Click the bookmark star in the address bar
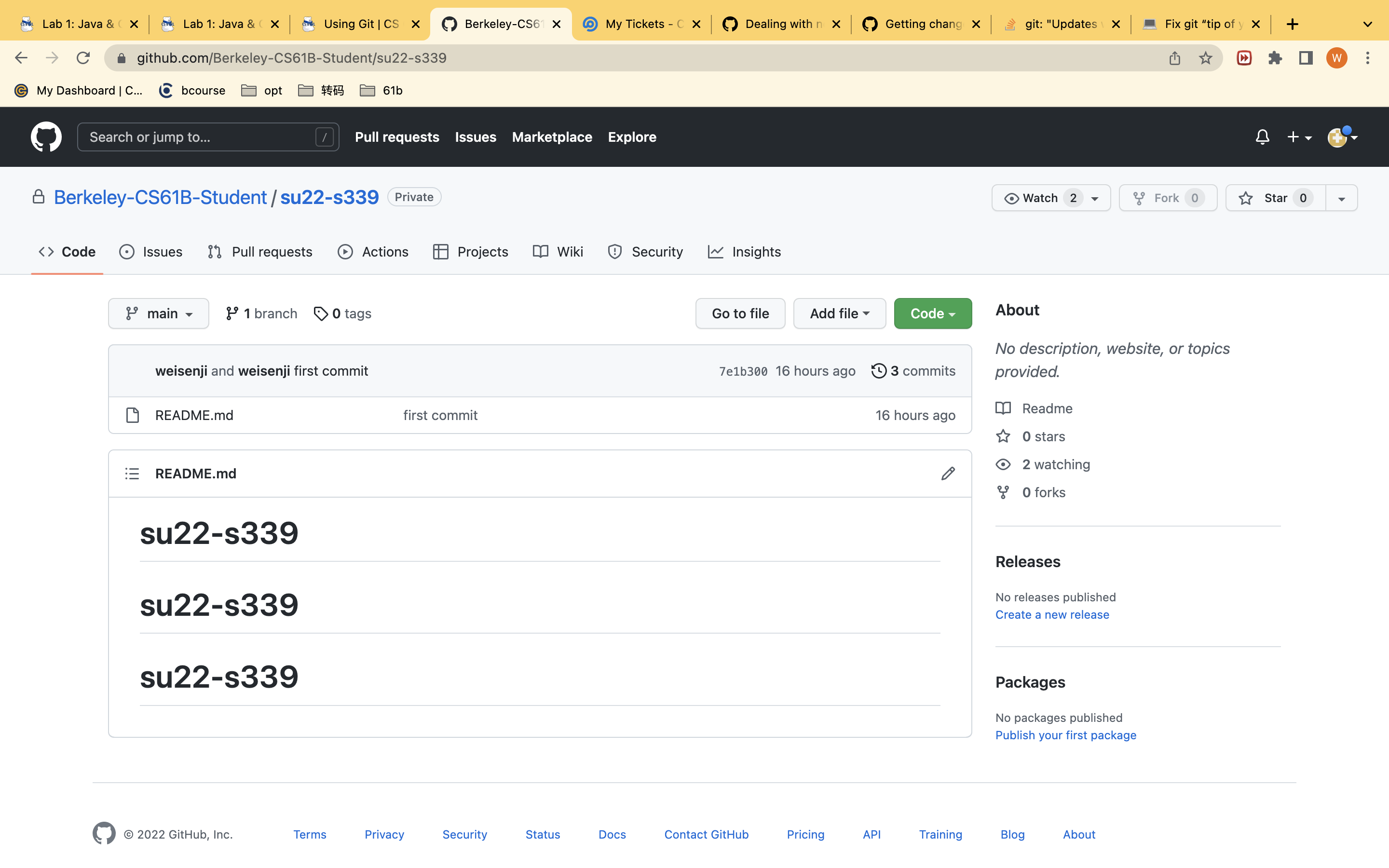The height and width of the screenshot is (868, 1389). (1205, 58)
